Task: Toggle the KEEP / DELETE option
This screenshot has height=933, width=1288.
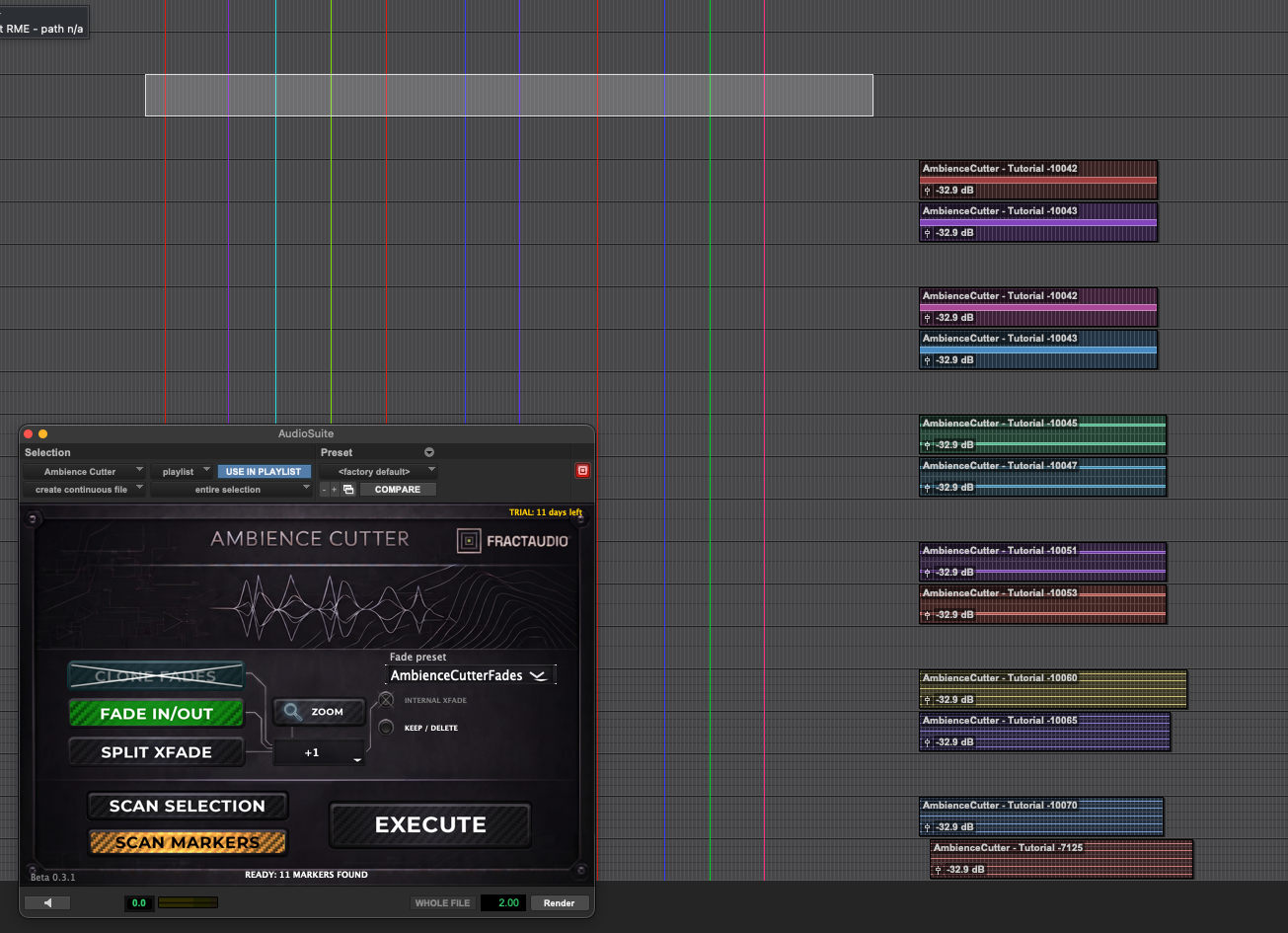Action: coord(386,728)
